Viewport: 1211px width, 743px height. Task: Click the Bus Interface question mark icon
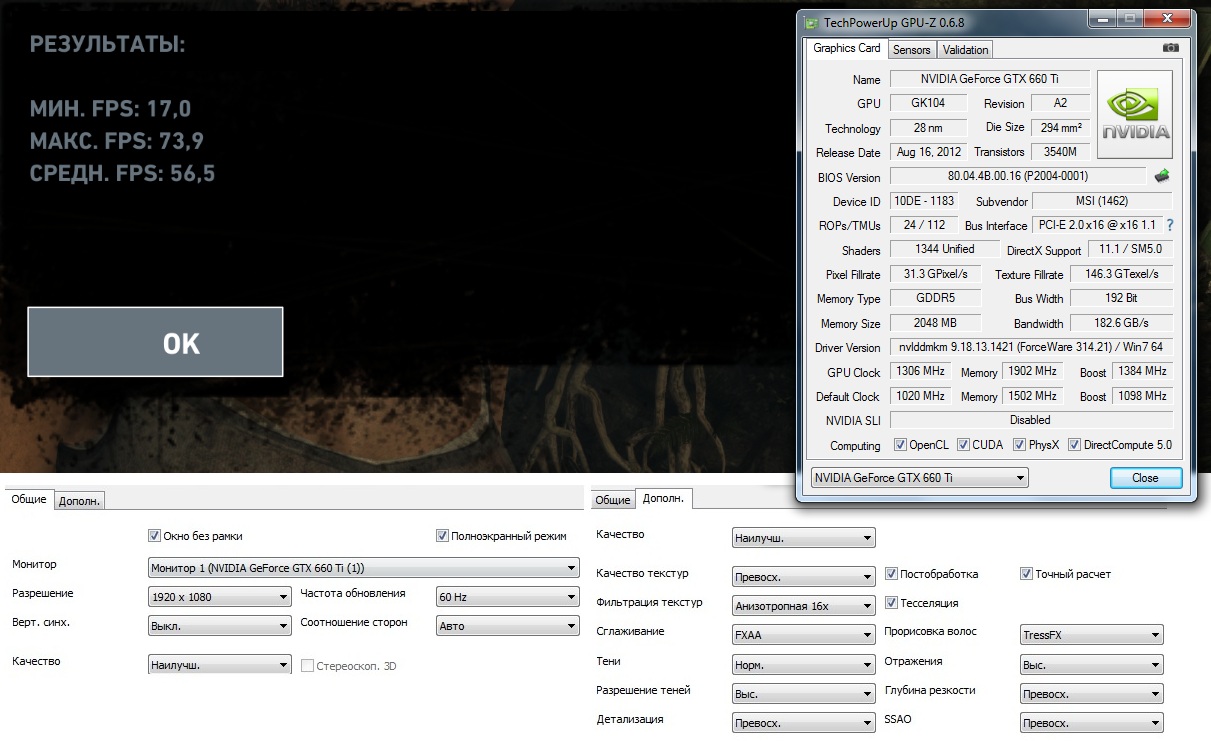coord(1170,225)
